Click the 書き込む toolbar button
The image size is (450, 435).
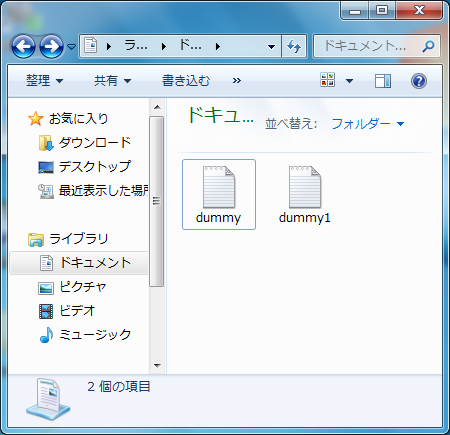(x=186, y=81)
